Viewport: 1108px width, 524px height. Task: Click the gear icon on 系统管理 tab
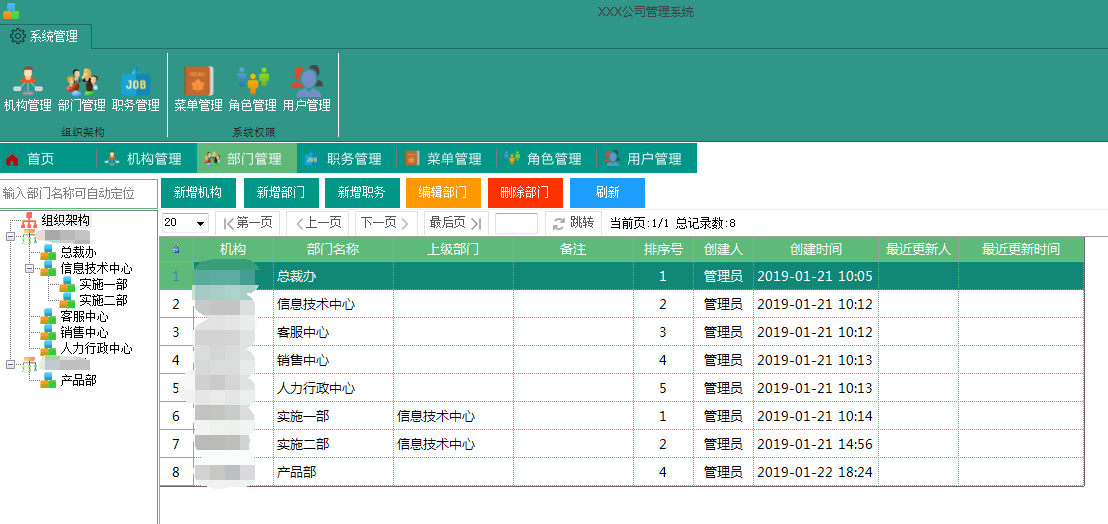(x=18, y=36)
